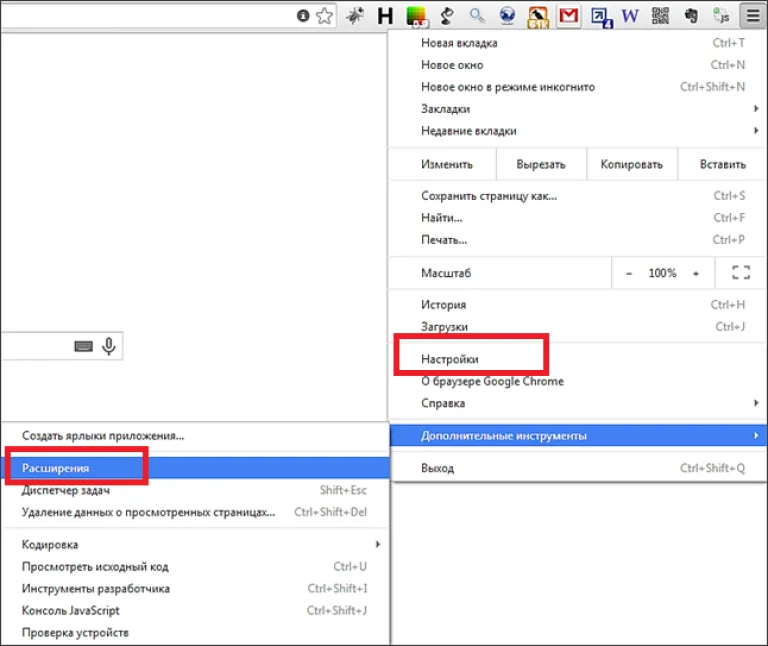This screenshot has height=646, width=768.
Task: Click the Копировать button
Action: 632,165
